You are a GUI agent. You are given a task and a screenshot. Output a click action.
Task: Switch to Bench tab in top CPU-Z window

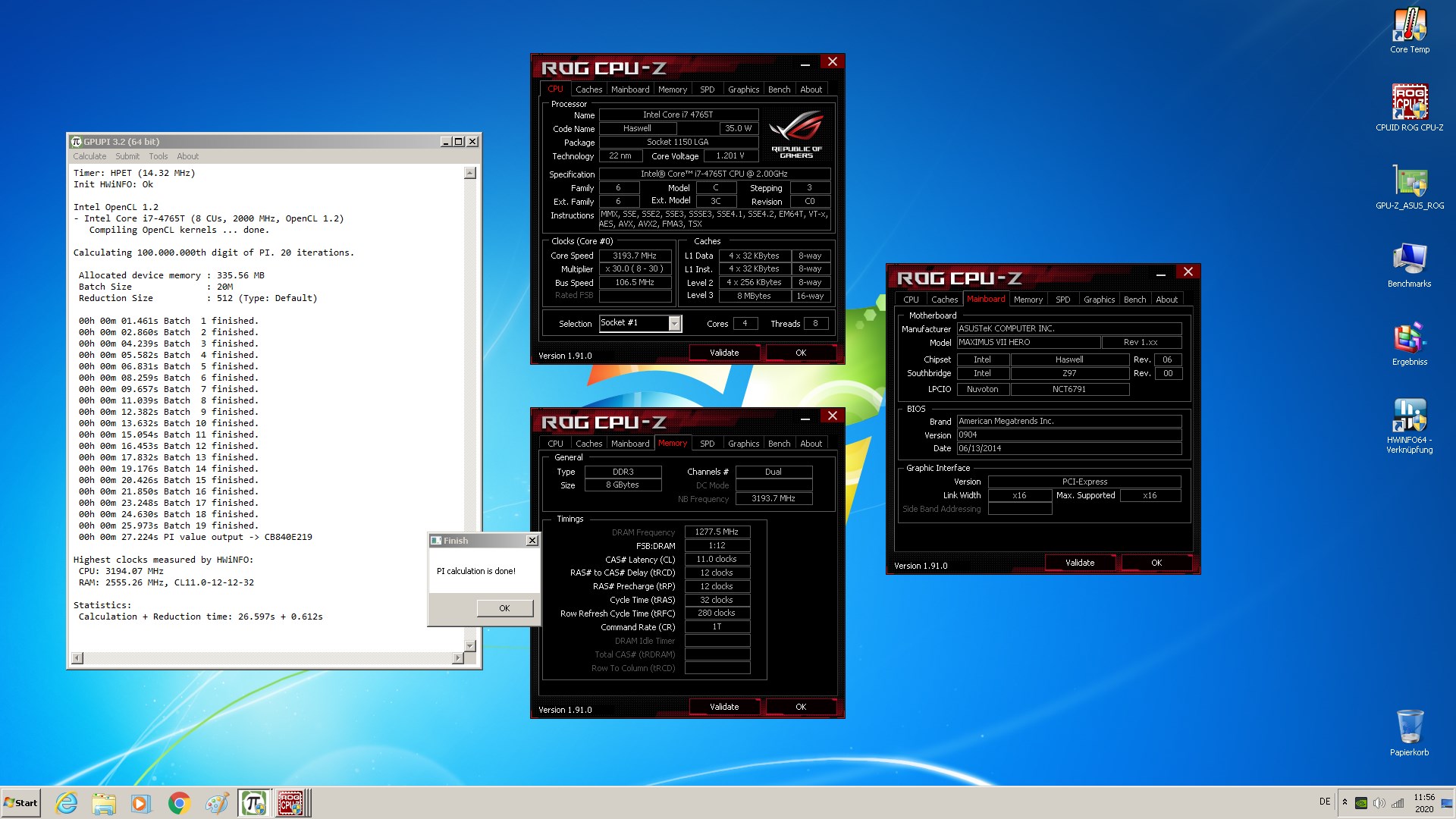(779, 89)
